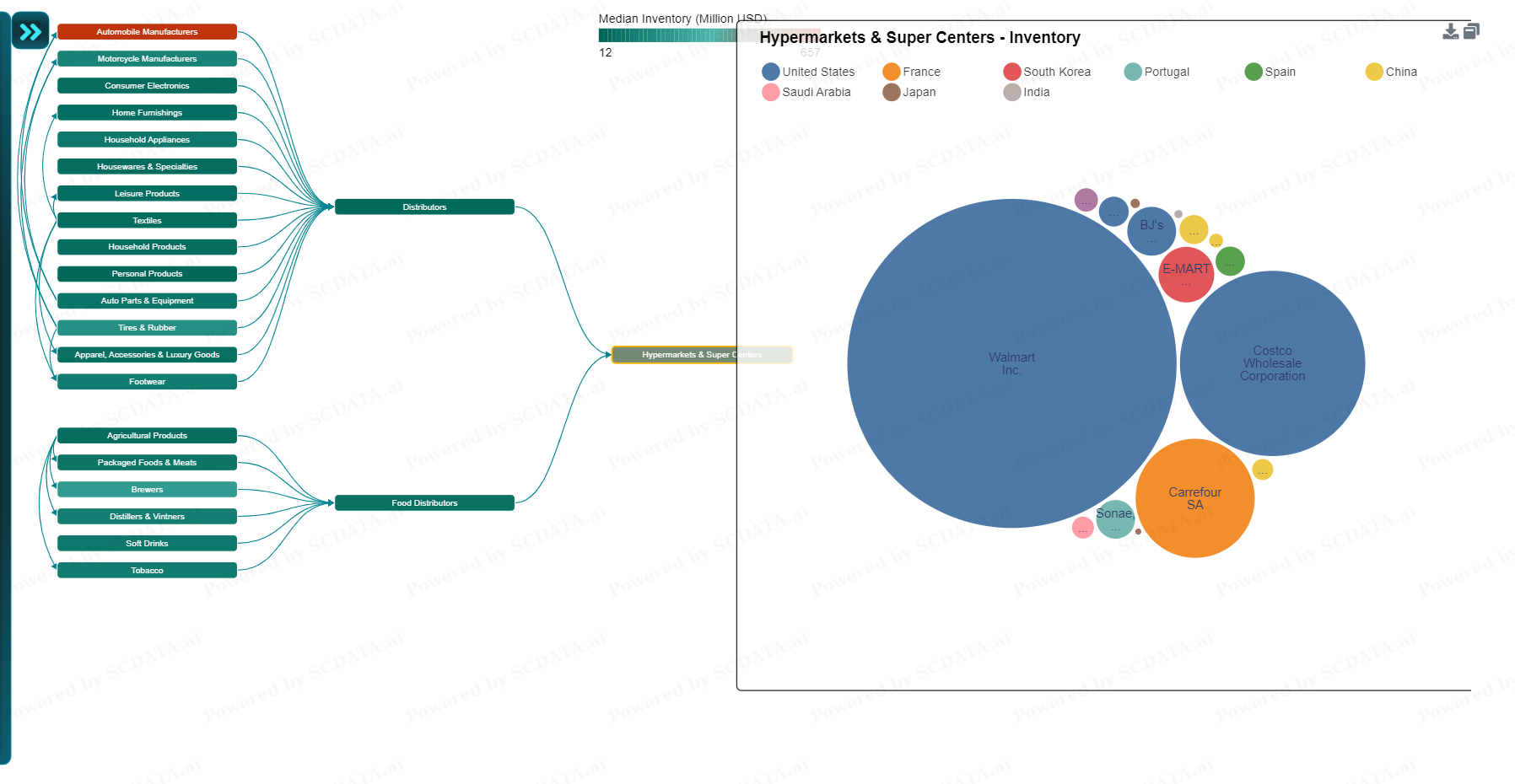This screenshot has width=1515, height=784.
Task: Select the Agricultural Products node
Action: click(147, 436)
